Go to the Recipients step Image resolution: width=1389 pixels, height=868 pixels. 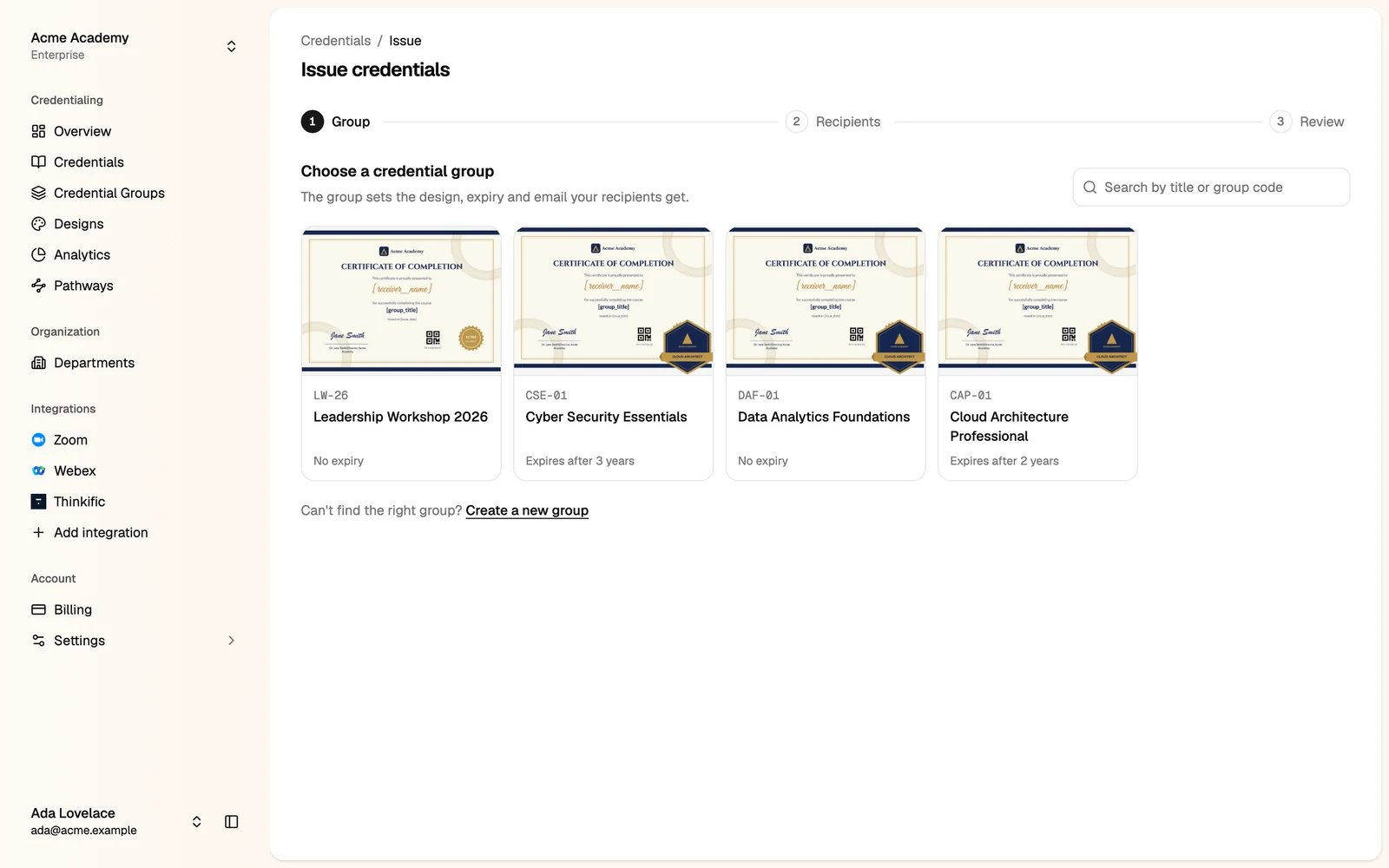[833, 122]
